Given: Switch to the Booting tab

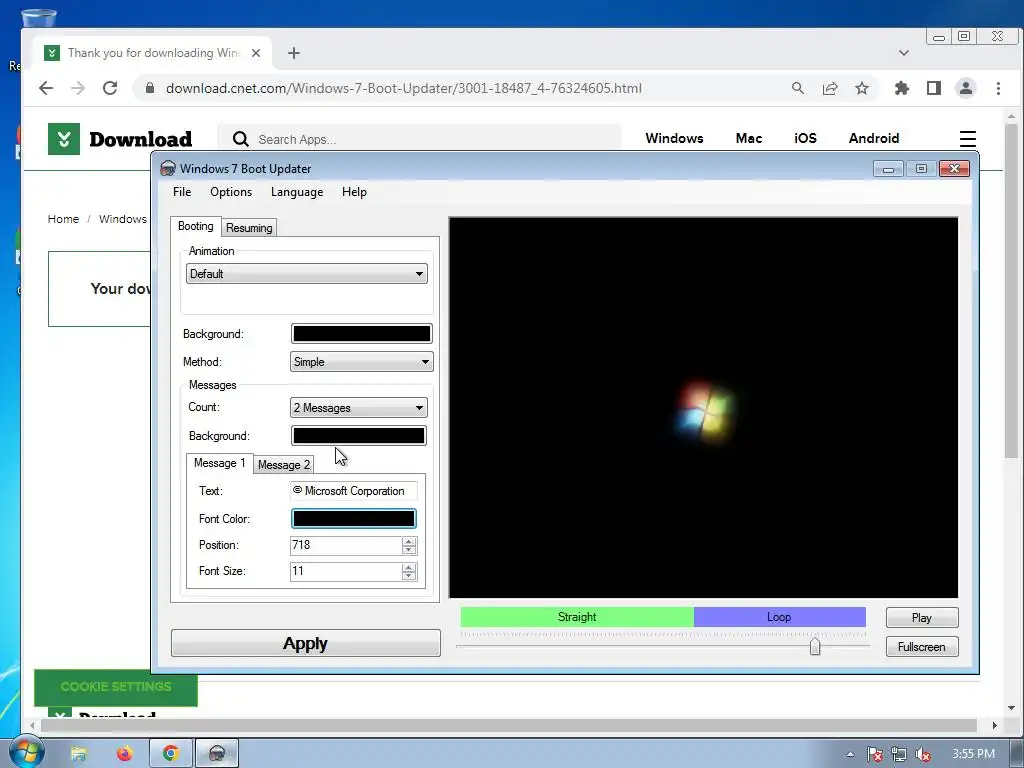Looking at the screenshot, I should pyautogui.click(x=195, y=226).
